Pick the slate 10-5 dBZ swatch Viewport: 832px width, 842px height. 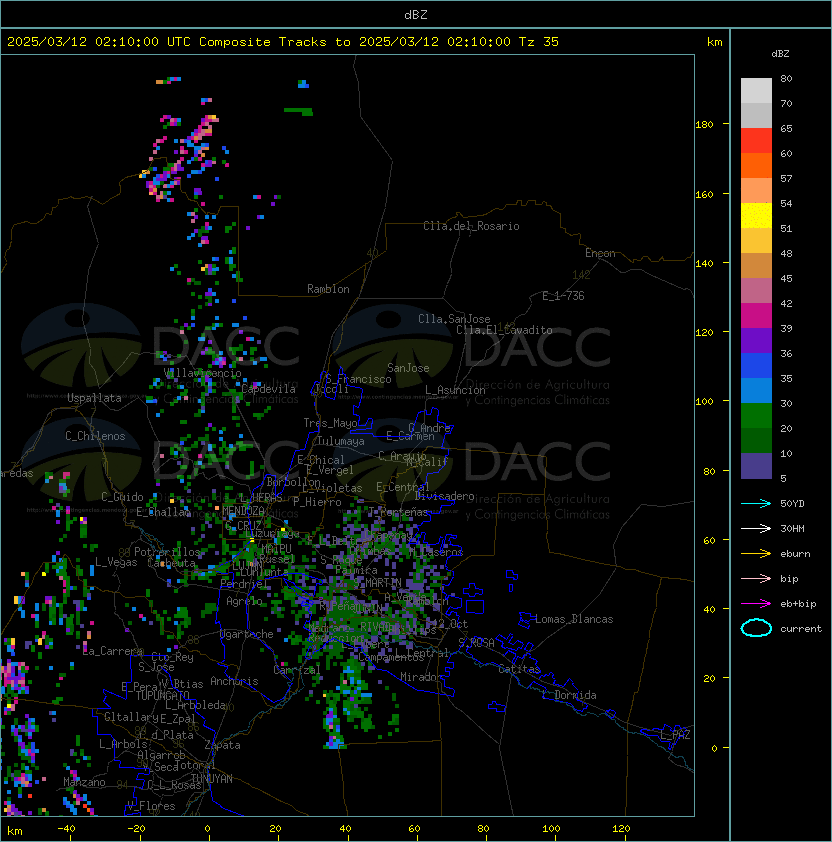pos(756,466)
